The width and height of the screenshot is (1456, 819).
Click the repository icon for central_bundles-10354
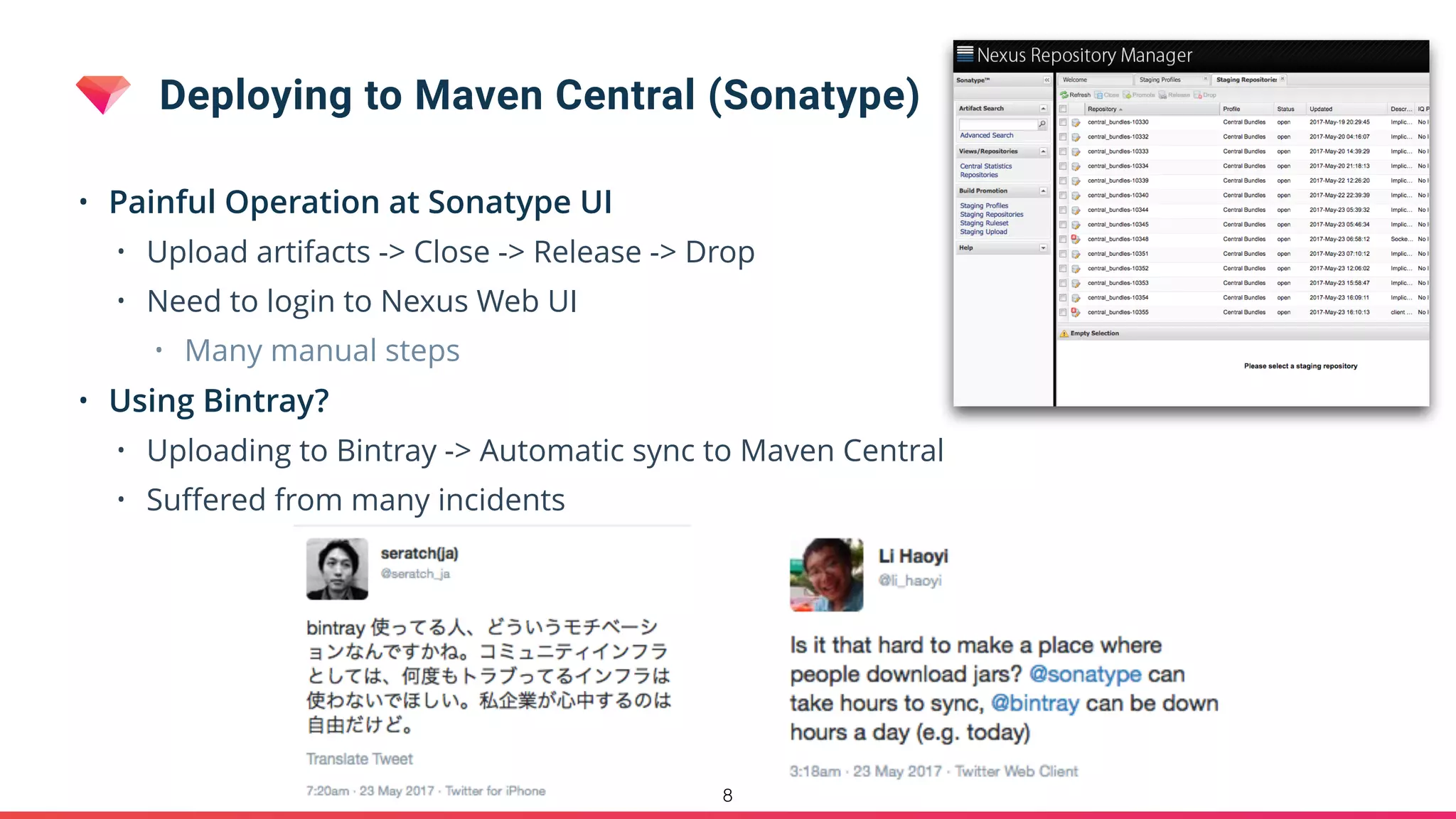1076,298
